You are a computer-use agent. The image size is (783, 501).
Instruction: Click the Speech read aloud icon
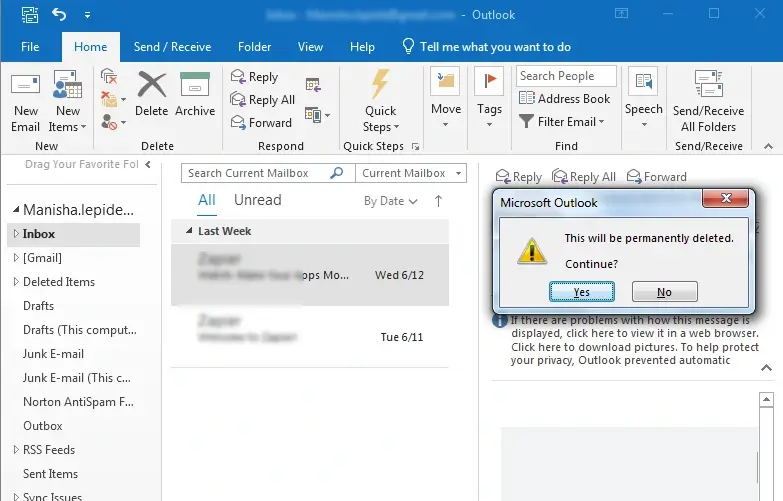[x=643, y=84]
